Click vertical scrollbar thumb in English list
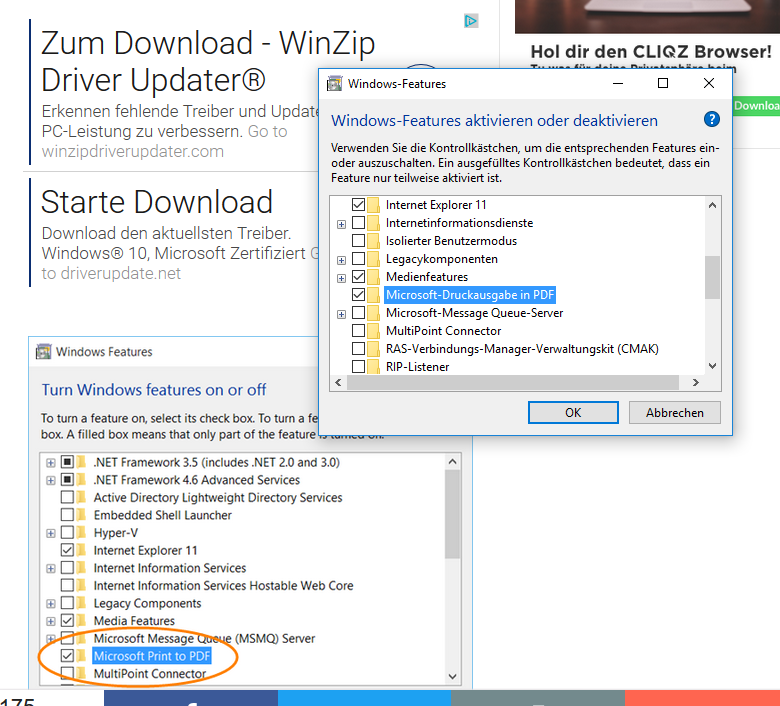The image size is (780, 706). [452, 514]
